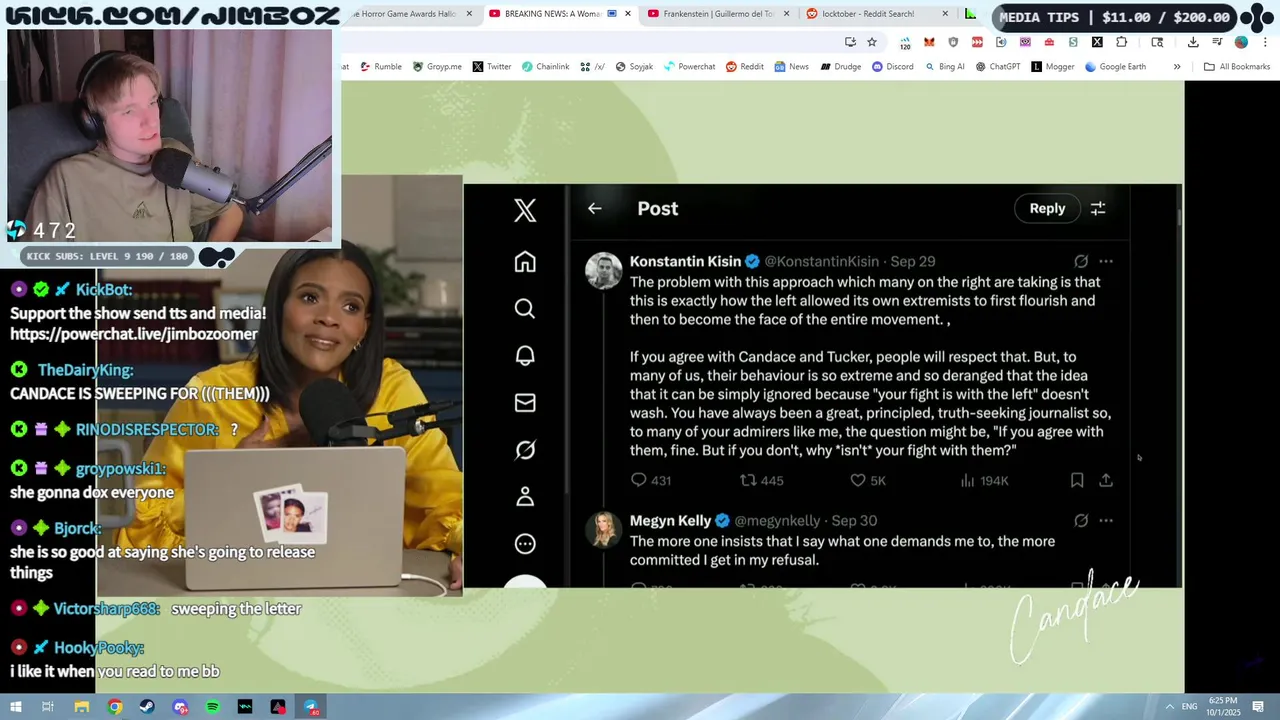The height and width of the screenshot is (720, 1280).
Task: Expand hidden bookmarks chevron
Action: coord(1177,67)
